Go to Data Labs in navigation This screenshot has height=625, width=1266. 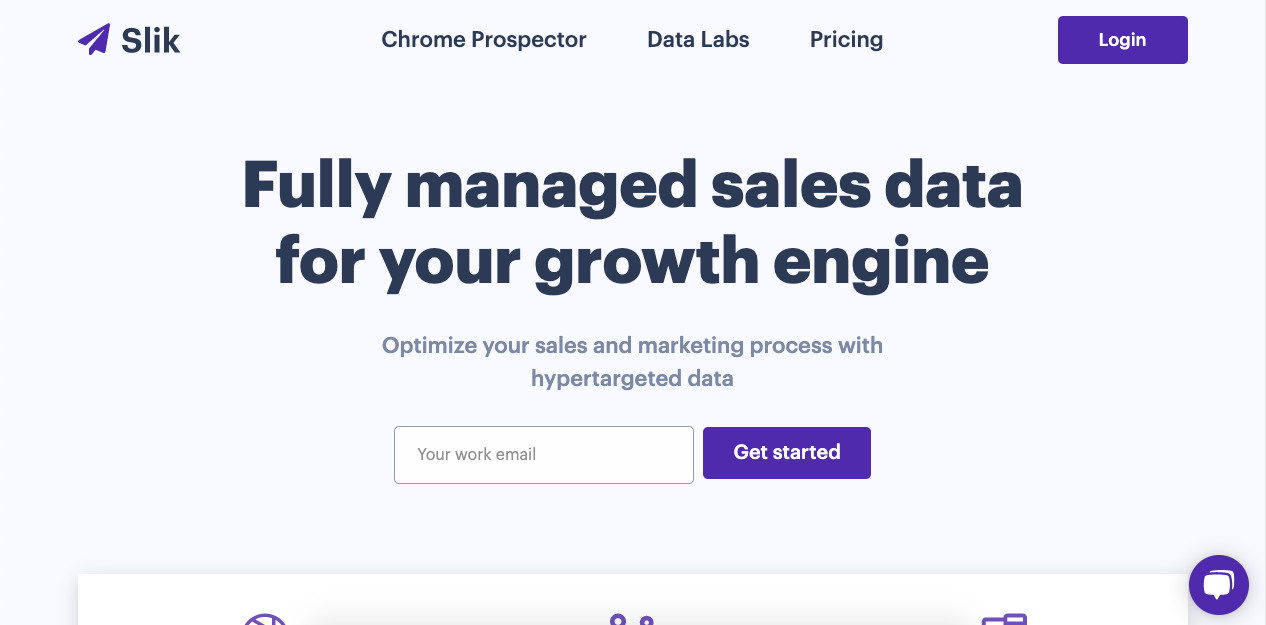(698, 40)
